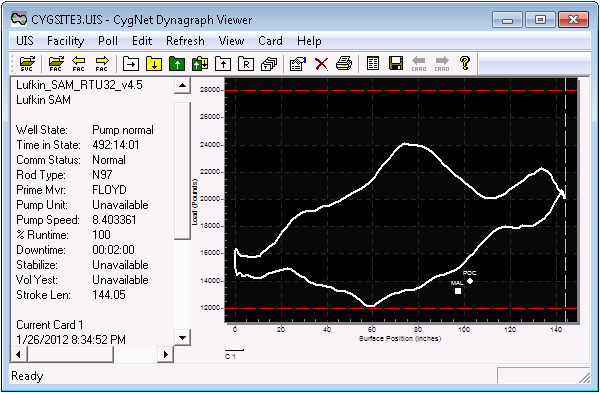
Task: Open the properties checklist icon
Action: click(298, 64)
